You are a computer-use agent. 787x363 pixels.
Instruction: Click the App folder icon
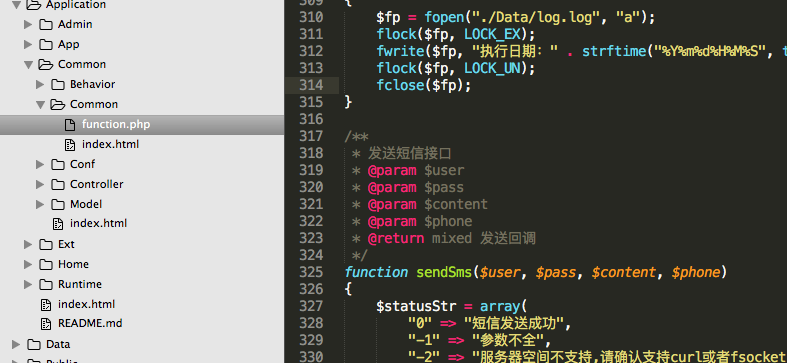point(46,44)
